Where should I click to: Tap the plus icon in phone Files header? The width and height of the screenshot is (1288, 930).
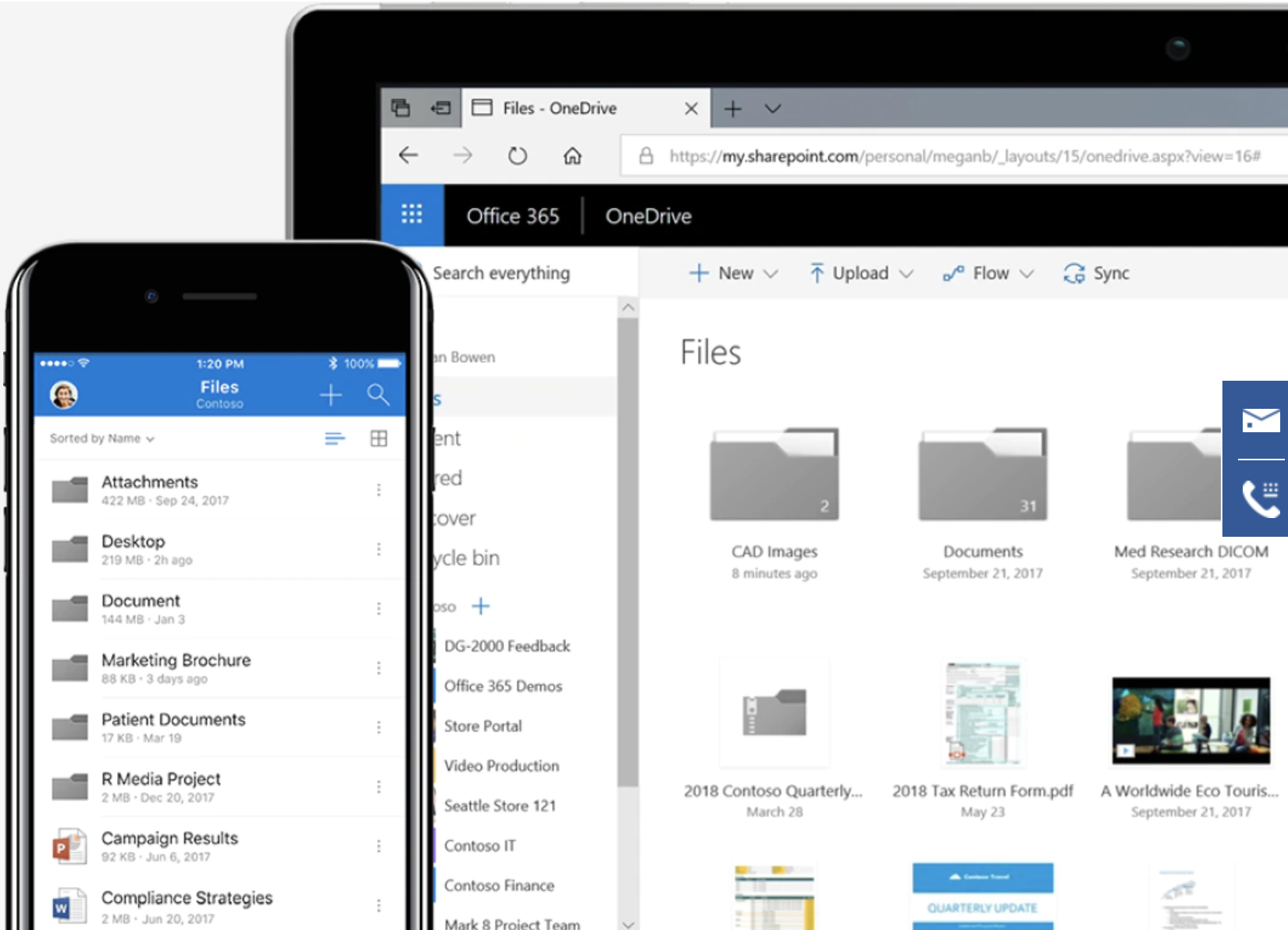tap(331, 395)
